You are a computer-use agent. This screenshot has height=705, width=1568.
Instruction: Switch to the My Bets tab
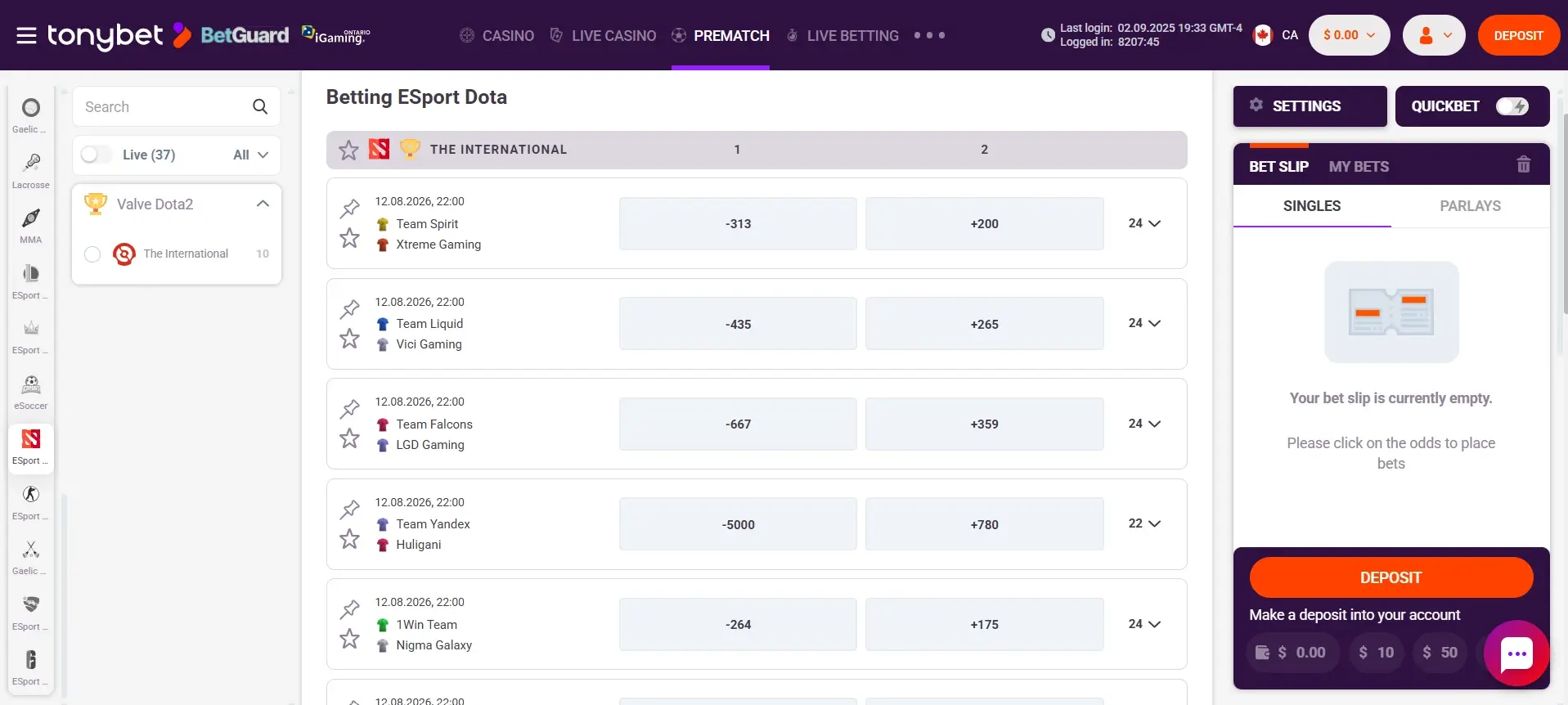1359,166
